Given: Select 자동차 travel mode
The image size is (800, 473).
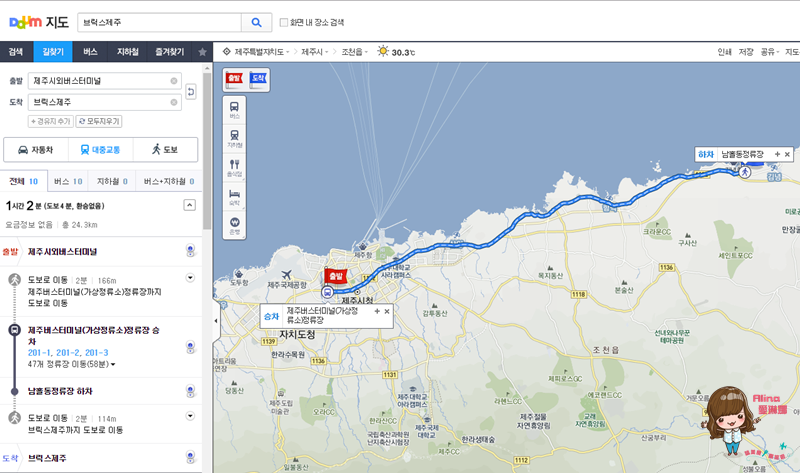Looking at the screenshot, I should click(36, 150).
